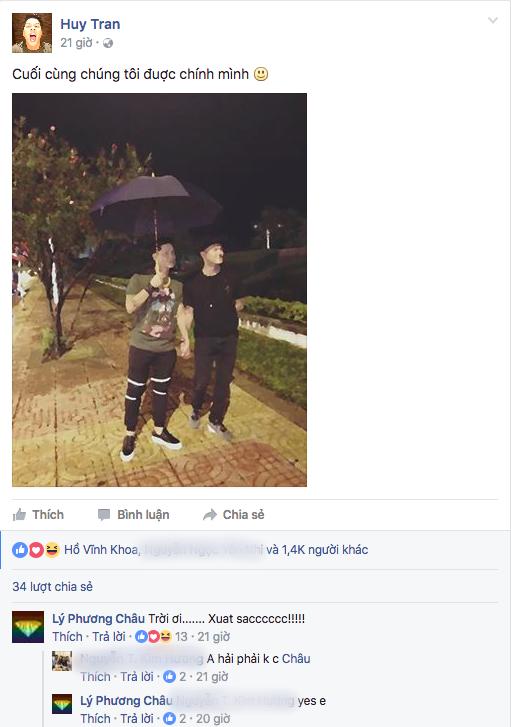This screenshot has height=727, width=511.
Task: Click the Chia sẻ share button
Action: [234, 515]
